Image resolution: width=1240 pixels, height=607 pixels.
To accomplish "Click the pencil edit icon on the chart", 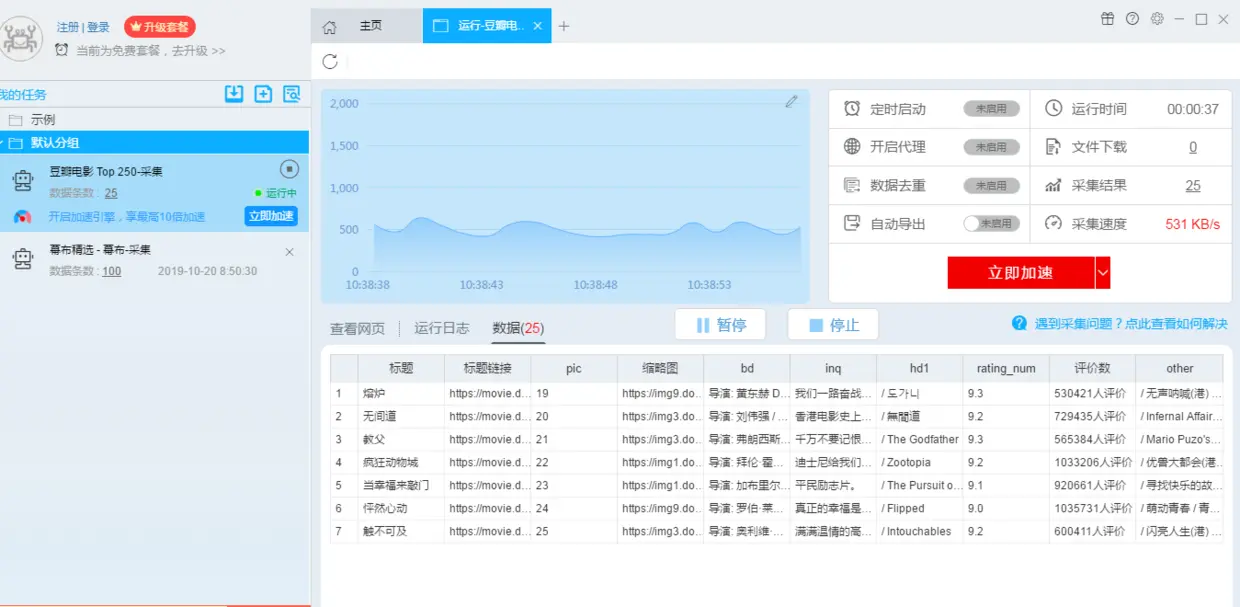I will tap(791, 101).
